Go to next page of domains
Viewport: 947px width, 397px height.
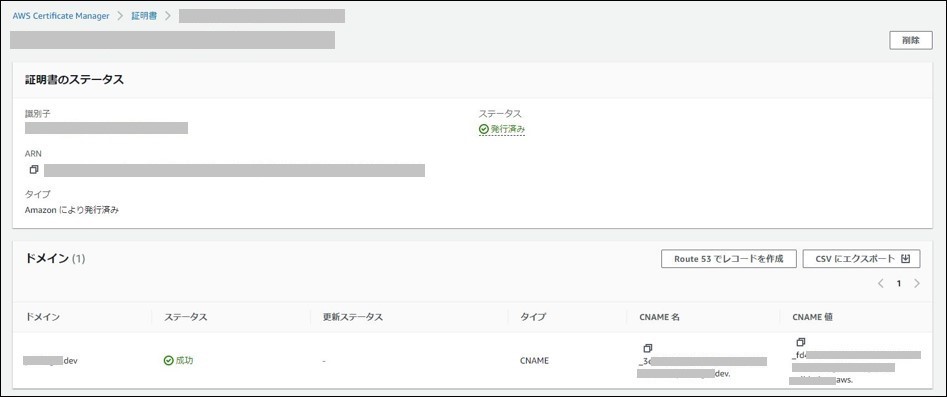[917, 283]
